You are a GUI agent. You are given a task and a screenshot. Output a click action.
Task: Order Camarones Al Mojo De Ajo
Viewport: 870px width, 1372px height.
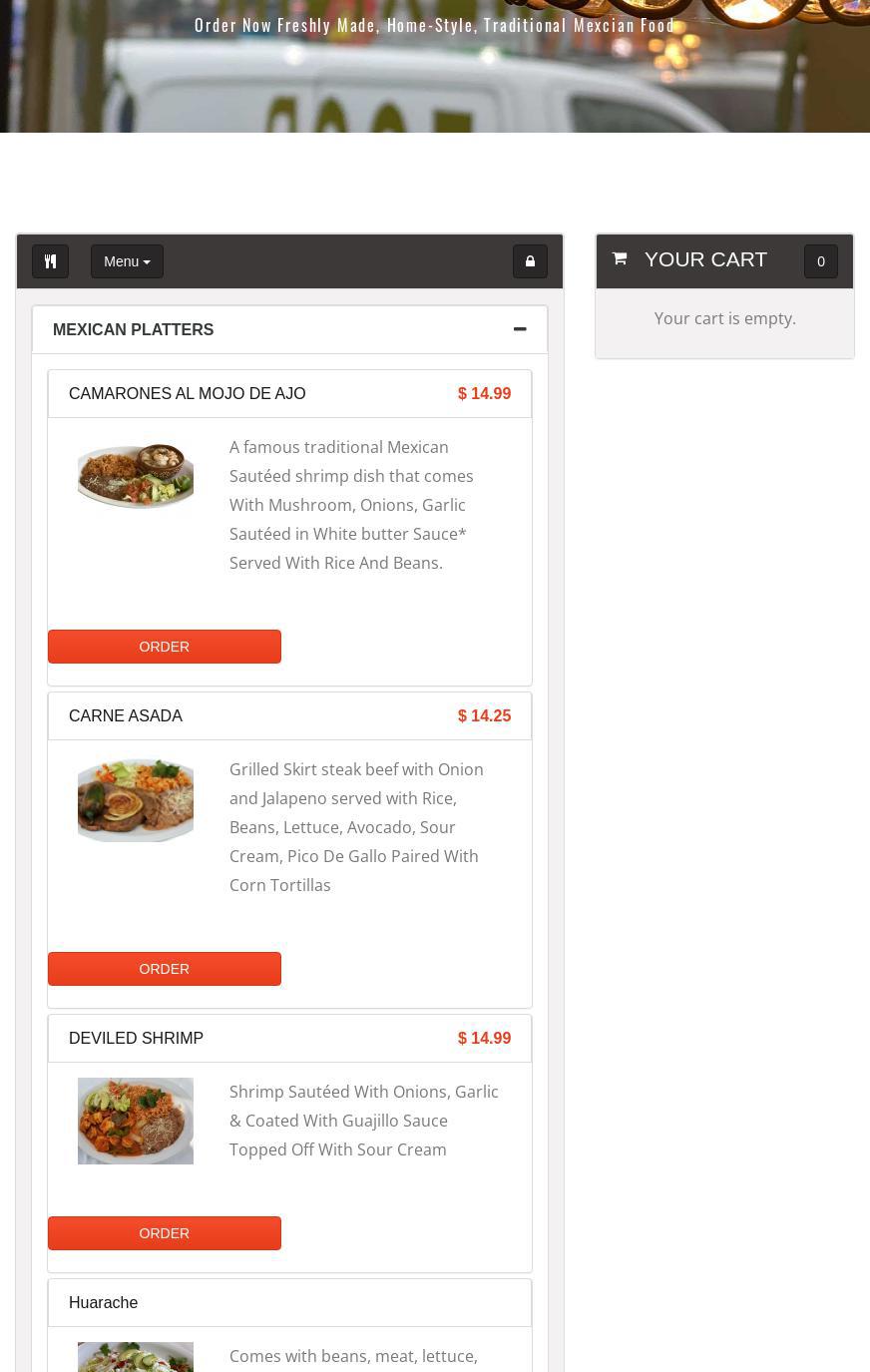165,647
